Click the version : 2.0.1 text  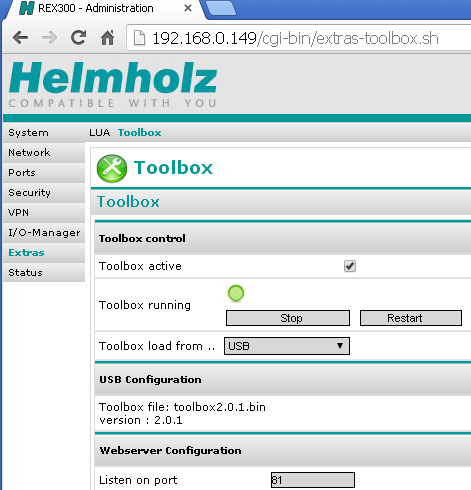141,420
